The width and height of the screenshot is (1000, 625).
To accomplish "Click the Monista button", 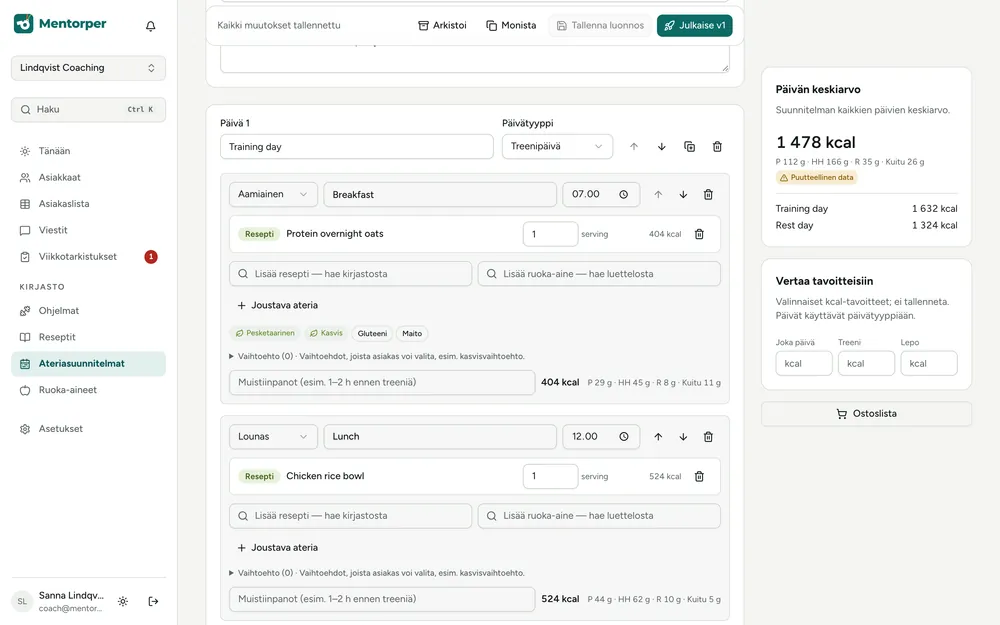I will [x=511, y=26].
